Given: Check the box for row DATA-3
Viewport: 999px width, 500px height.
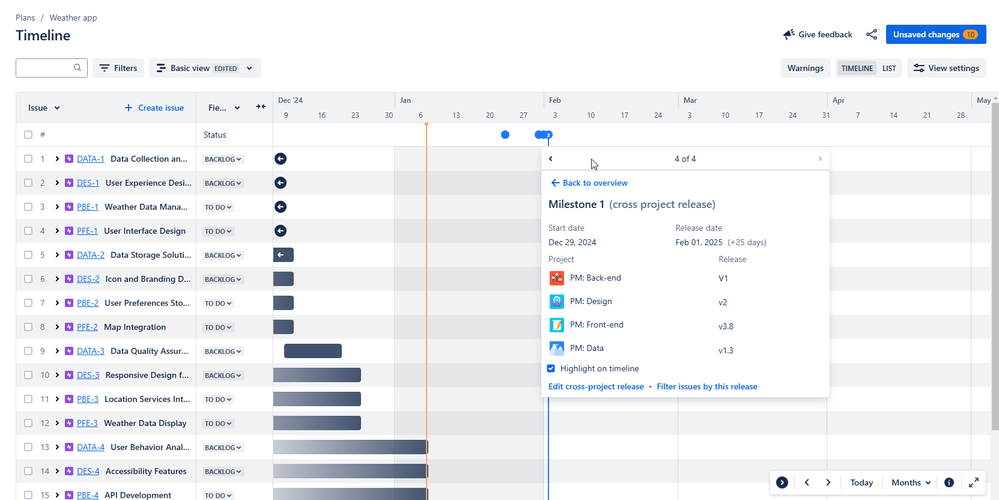Looking at the screenshot, I should 28,351.
